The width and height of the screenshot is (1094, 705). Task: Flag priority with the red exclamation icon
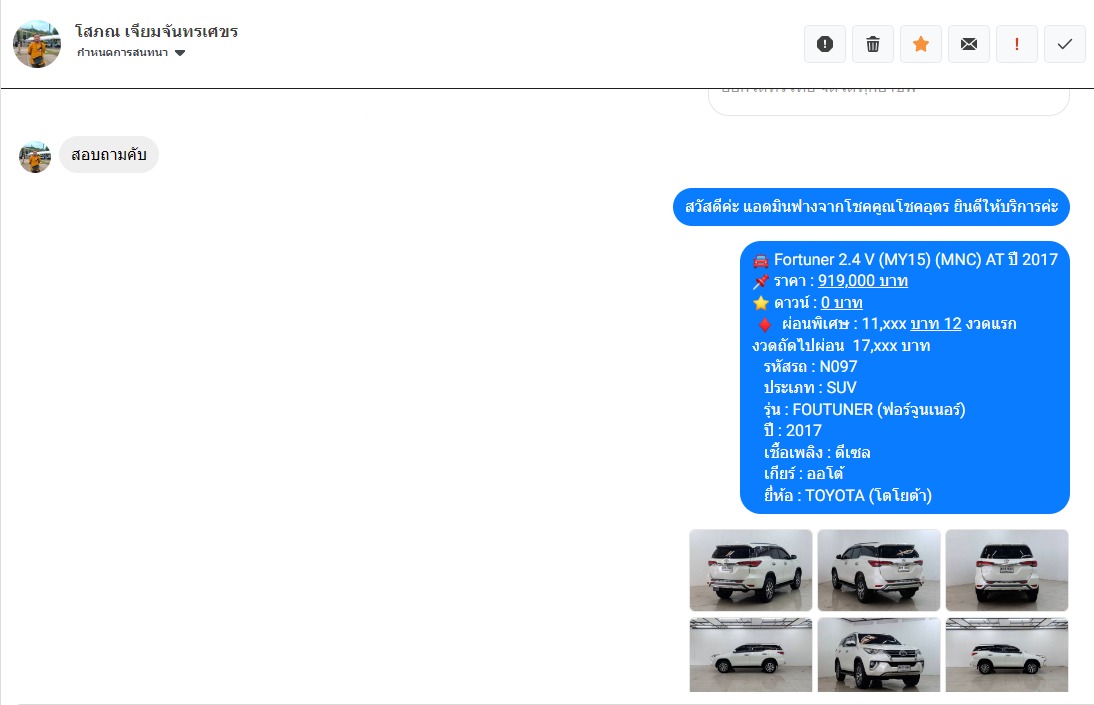[x=1017, y=44]
